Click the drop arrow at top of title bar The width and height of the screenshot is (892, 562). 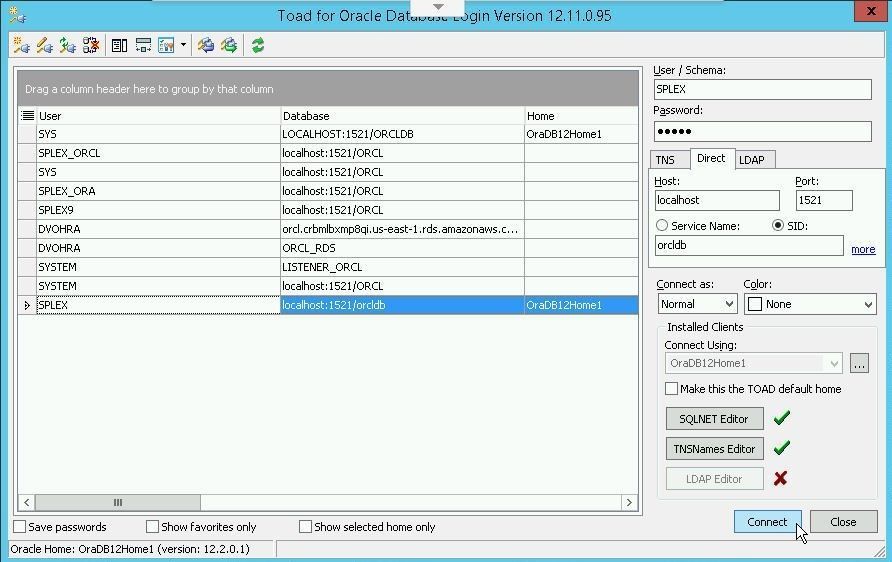click(438, 7)
